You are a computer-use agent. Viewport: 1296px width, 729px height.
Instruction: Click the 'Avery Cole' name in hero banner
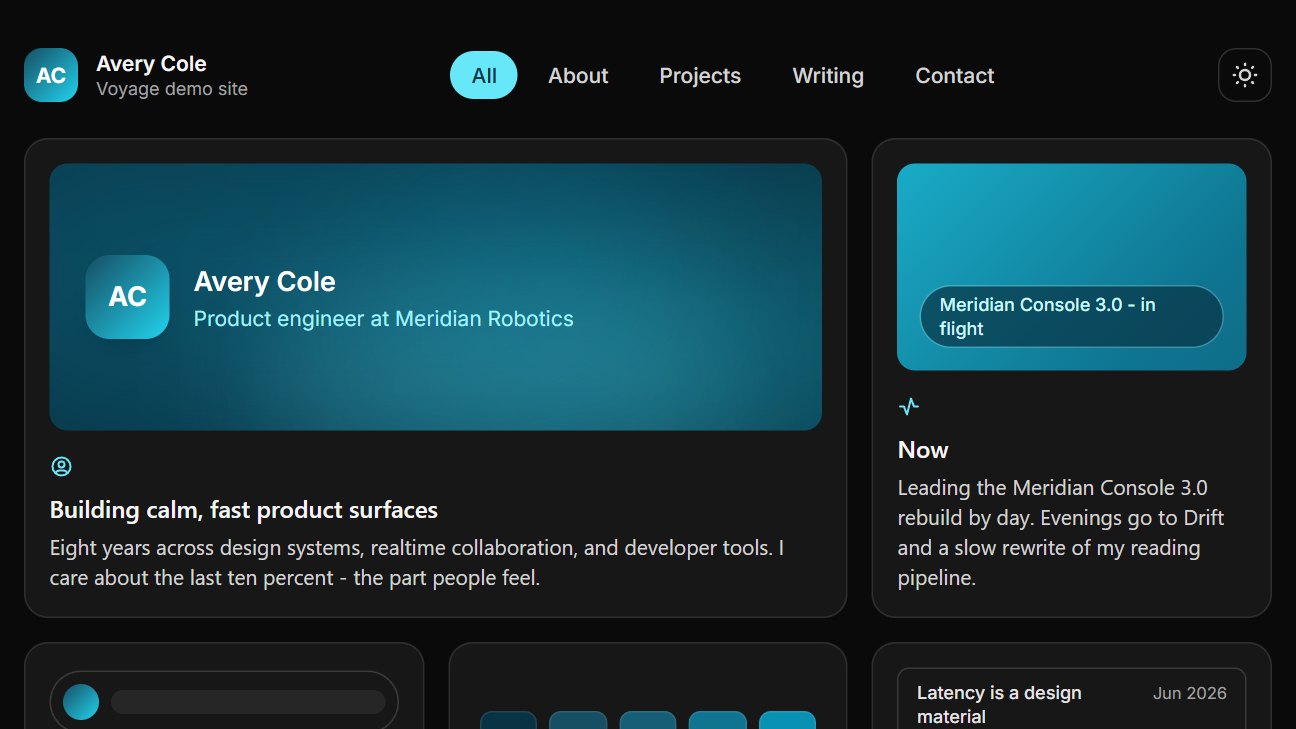click(265, 282)
